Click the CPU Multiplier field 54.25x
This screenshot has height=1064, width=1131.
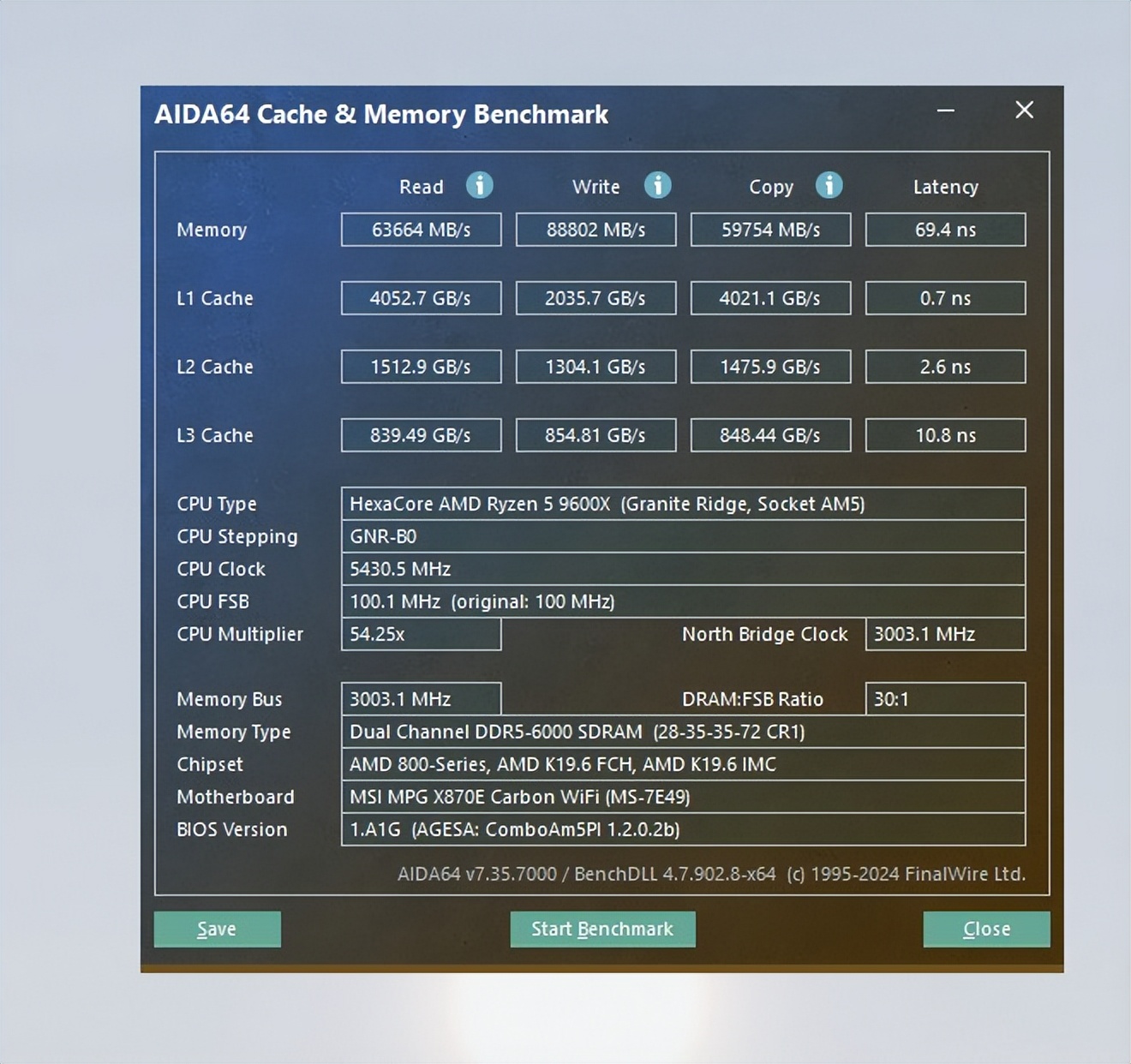click(421, 634)
